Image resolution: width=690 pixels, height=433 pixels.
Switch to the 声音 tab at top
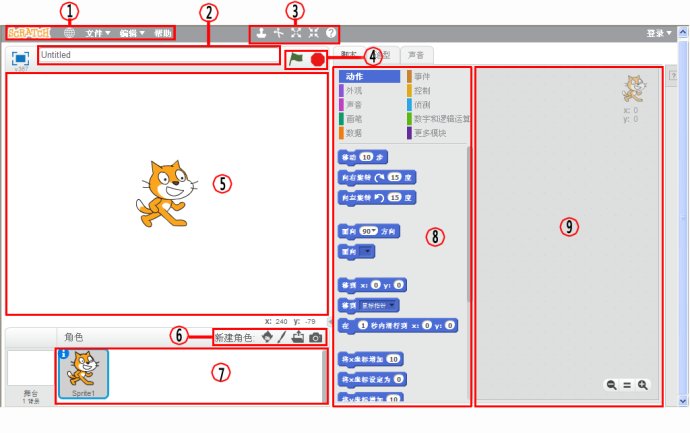(x=416, y=55)
